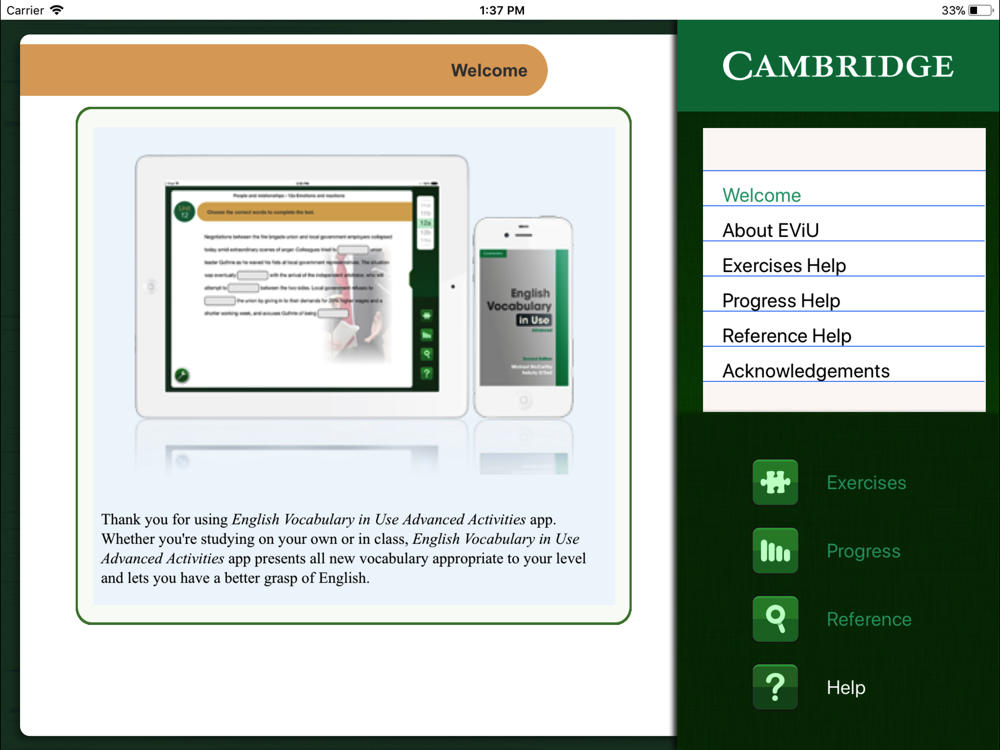The width and height of the screenshot is (1000, 750).
Task: Tap the Carrier label in status bar
Action: tap(25, 10)
